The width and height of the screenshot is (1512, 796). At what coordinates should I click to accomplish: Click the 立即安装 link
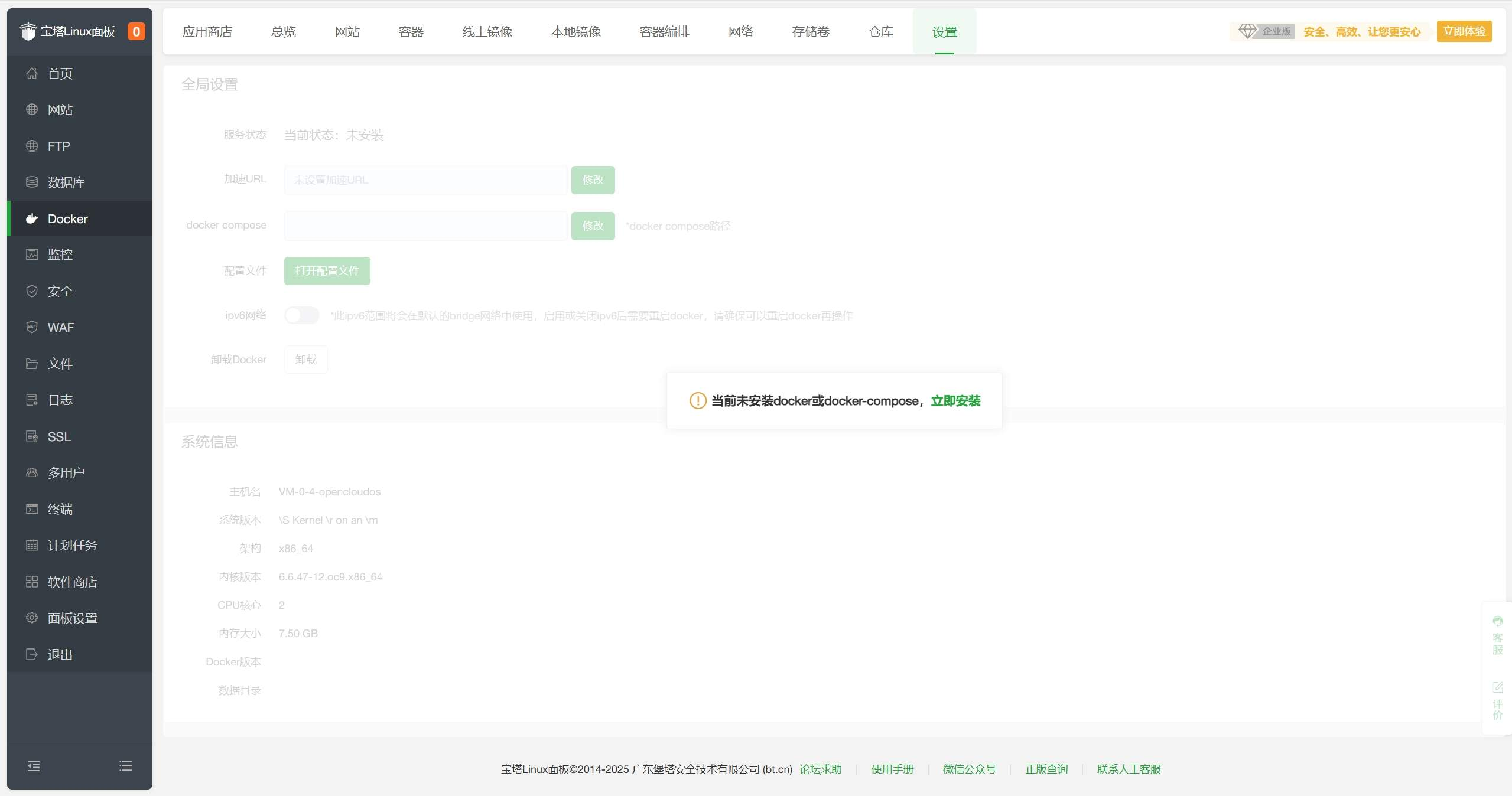click(955, 401)
